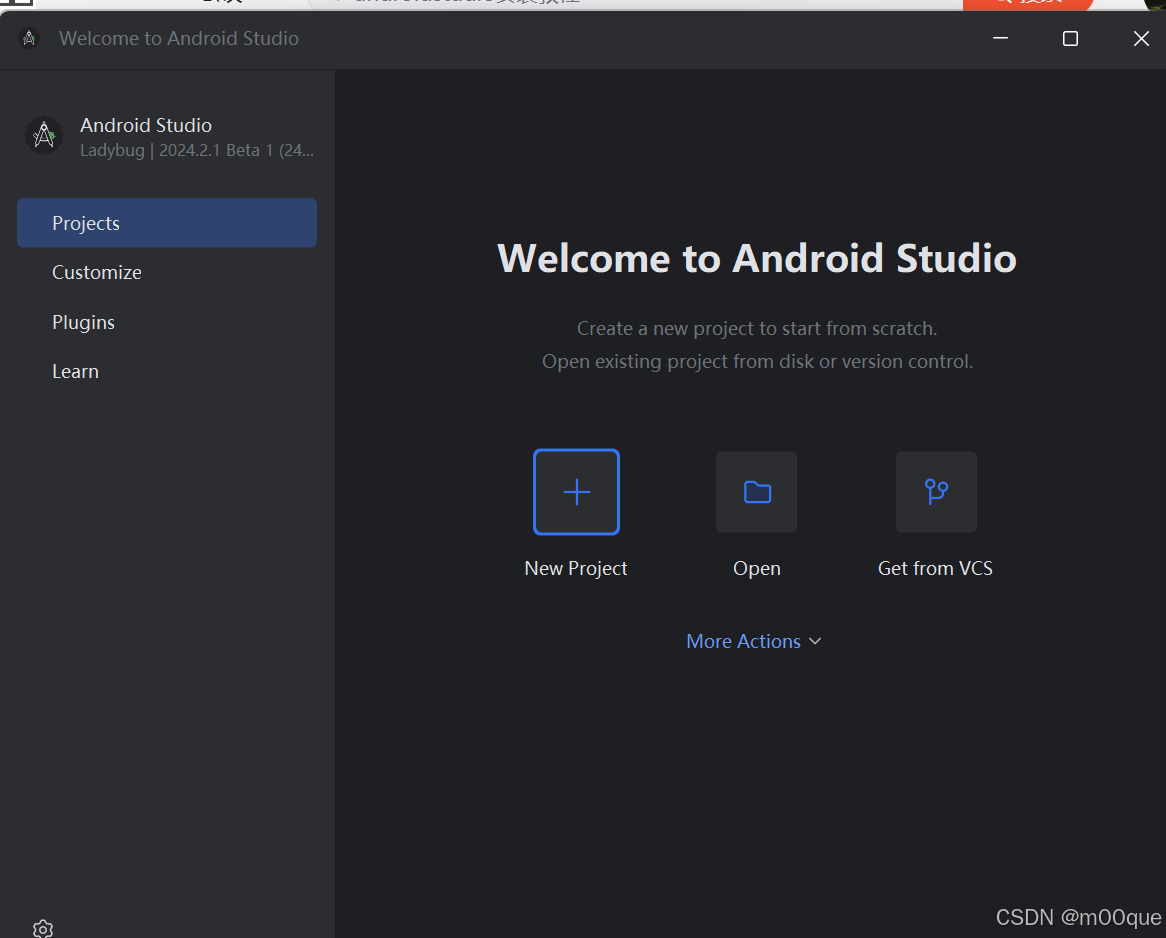Viewport: 1166px width, 938px height.
Task: Select the Get from VCS branch icon
Action: point(935,491)
